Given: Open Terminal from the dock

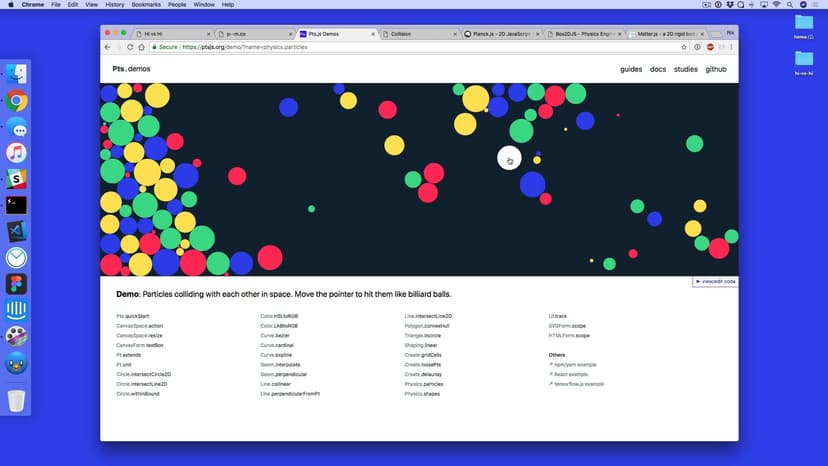Looking at the screenshot, I should tap(16, 205).
